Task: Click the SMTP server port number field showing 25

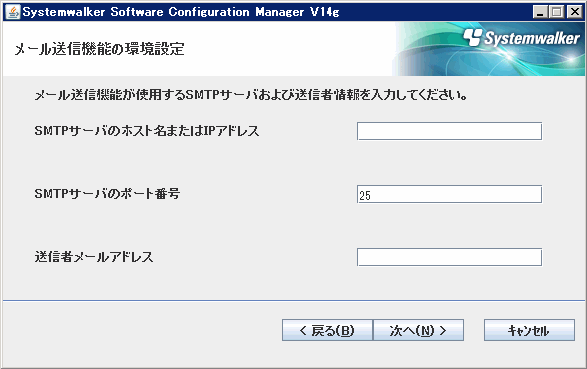Action: (x=449, y=194)
